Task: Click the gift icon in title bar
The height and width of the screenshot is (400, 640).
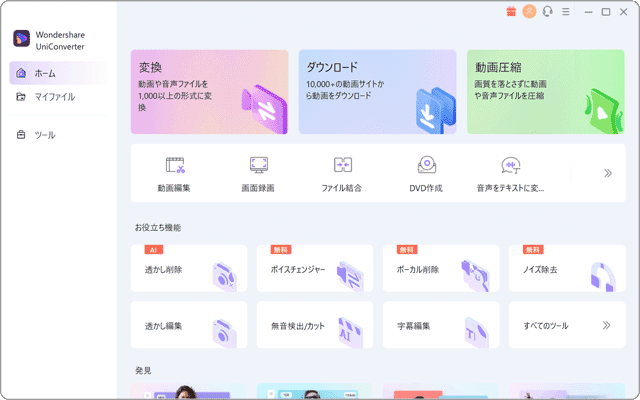Action: pos(511,12)
